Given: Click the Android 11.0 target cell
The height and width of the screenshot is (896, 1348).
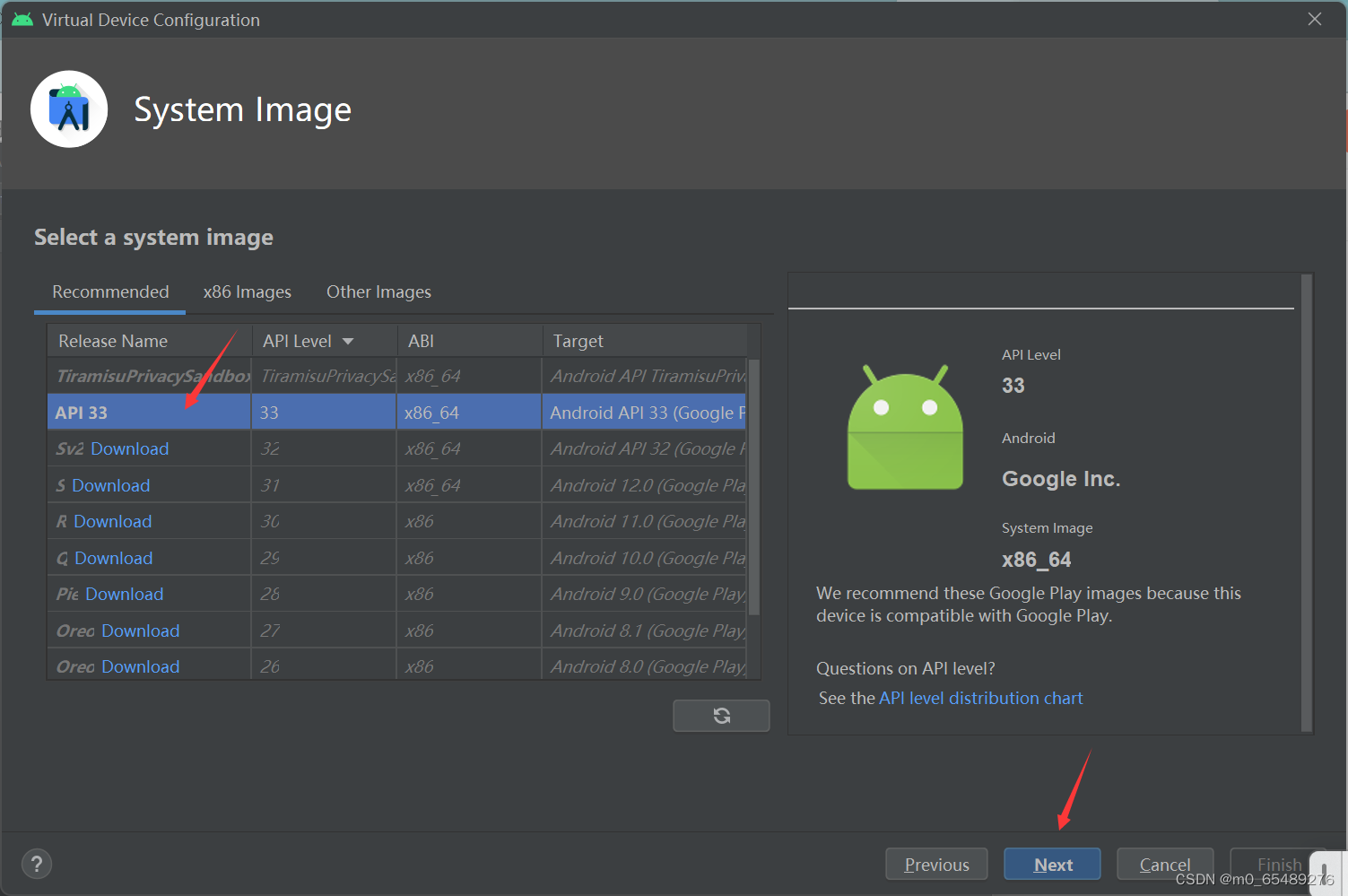Looking at the screenshot, I should [645, 521].
